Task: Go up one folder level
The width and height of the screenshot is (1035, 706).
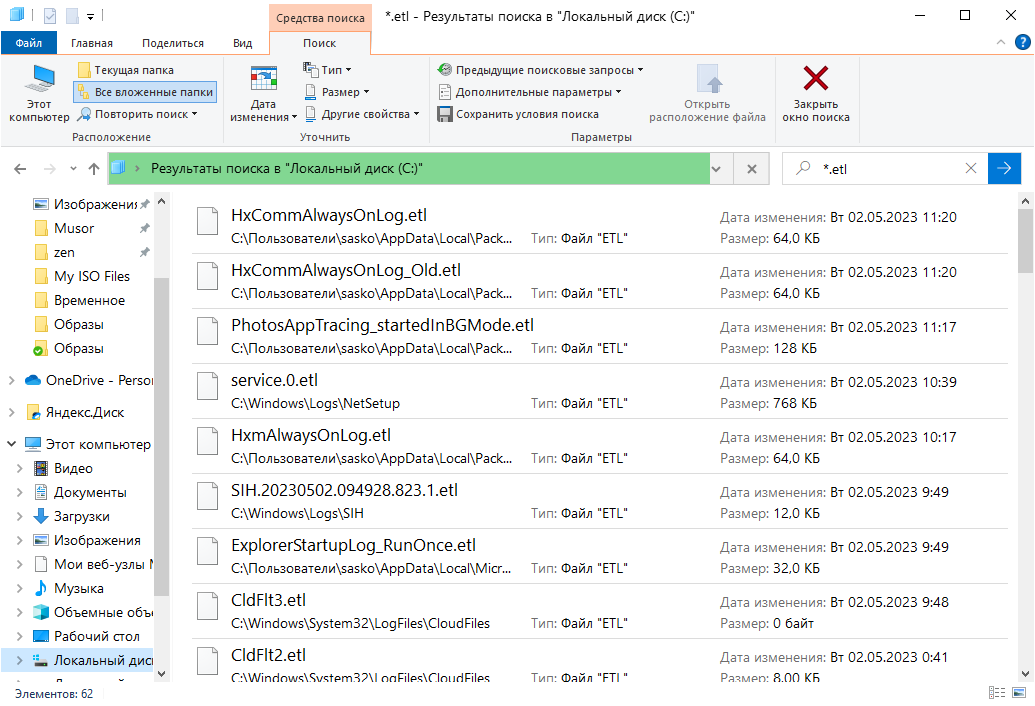Action: [x=94, y=169]
